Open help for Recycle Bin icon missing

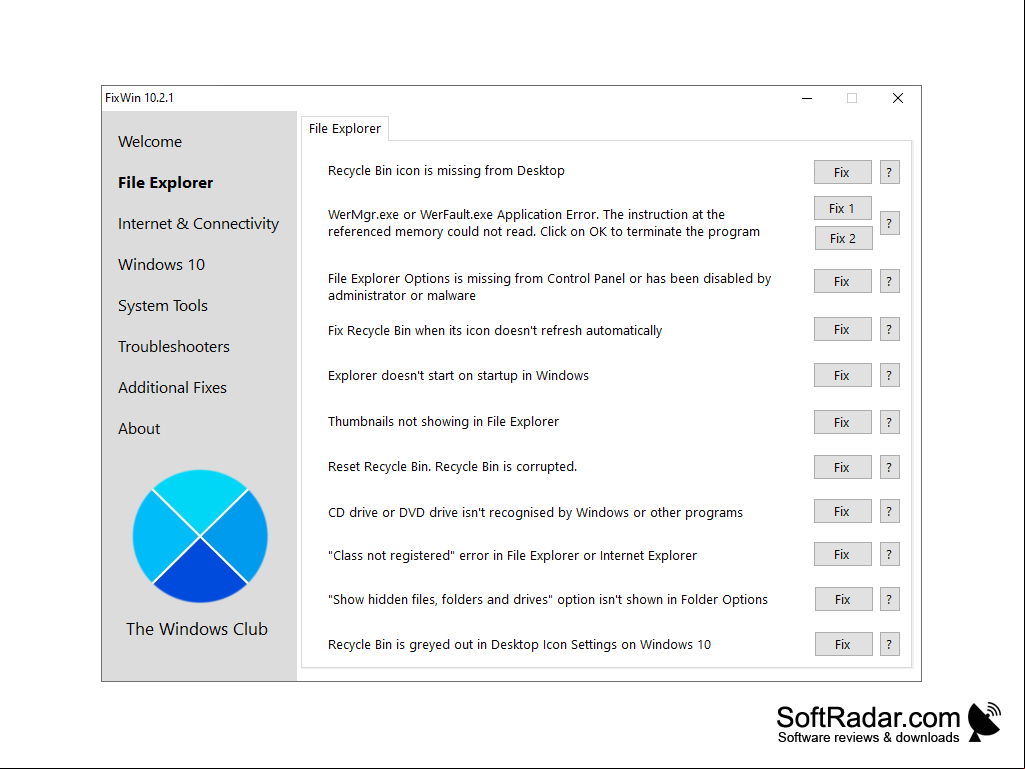click(x=889, y=173)
